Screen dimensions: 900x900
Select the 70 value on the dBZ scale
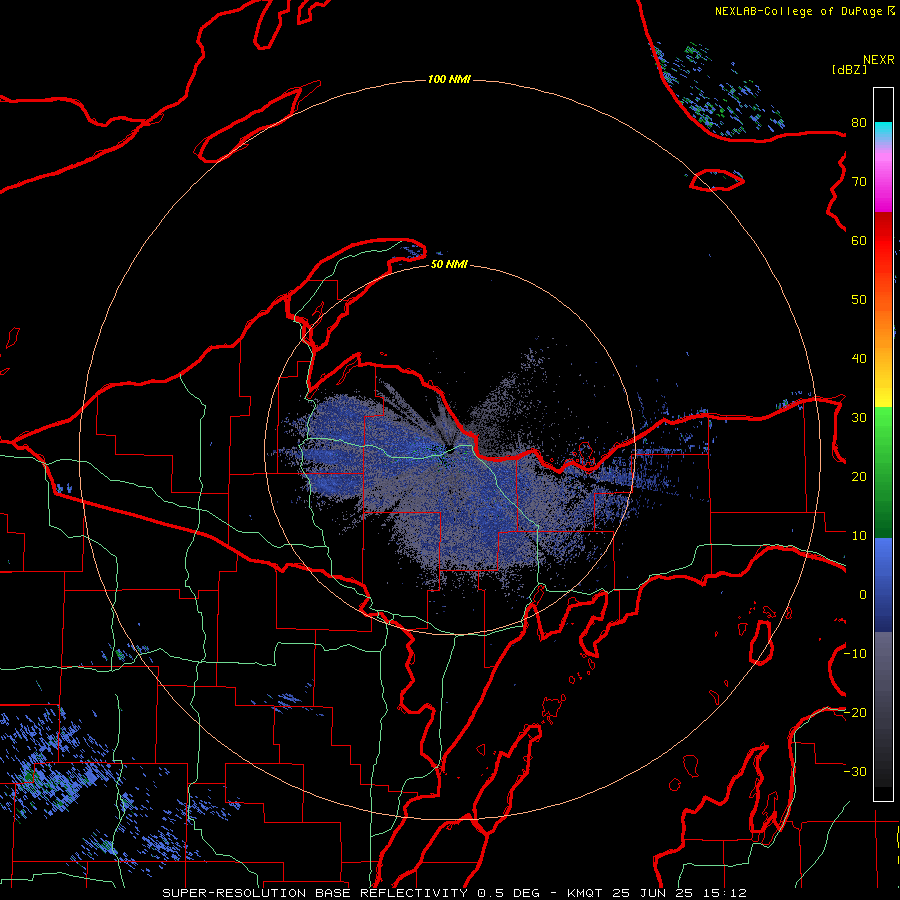[859, 181]
